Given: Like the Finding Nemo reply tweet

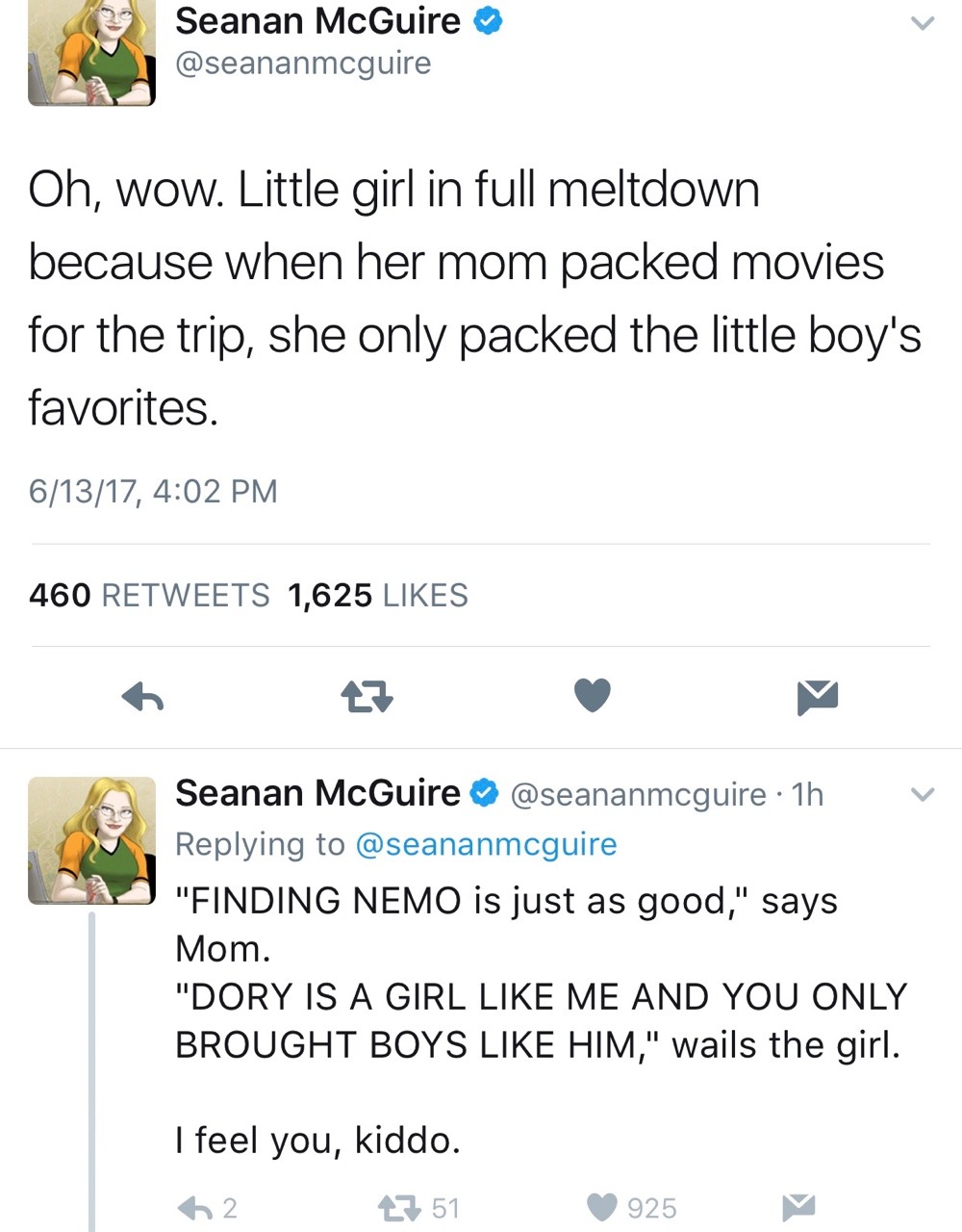Looking at the screenshot, I should pos(602,1207).
